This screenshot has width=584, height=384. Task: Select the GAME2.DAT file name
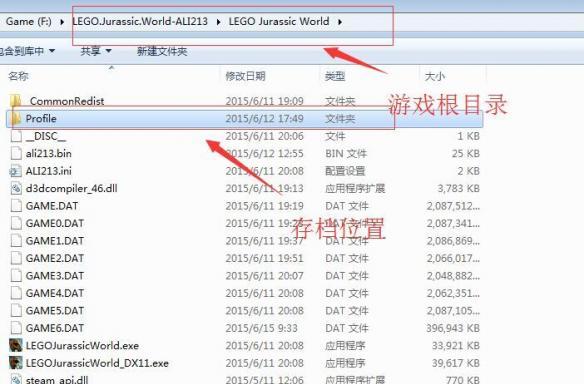click(x=55, y=258)
